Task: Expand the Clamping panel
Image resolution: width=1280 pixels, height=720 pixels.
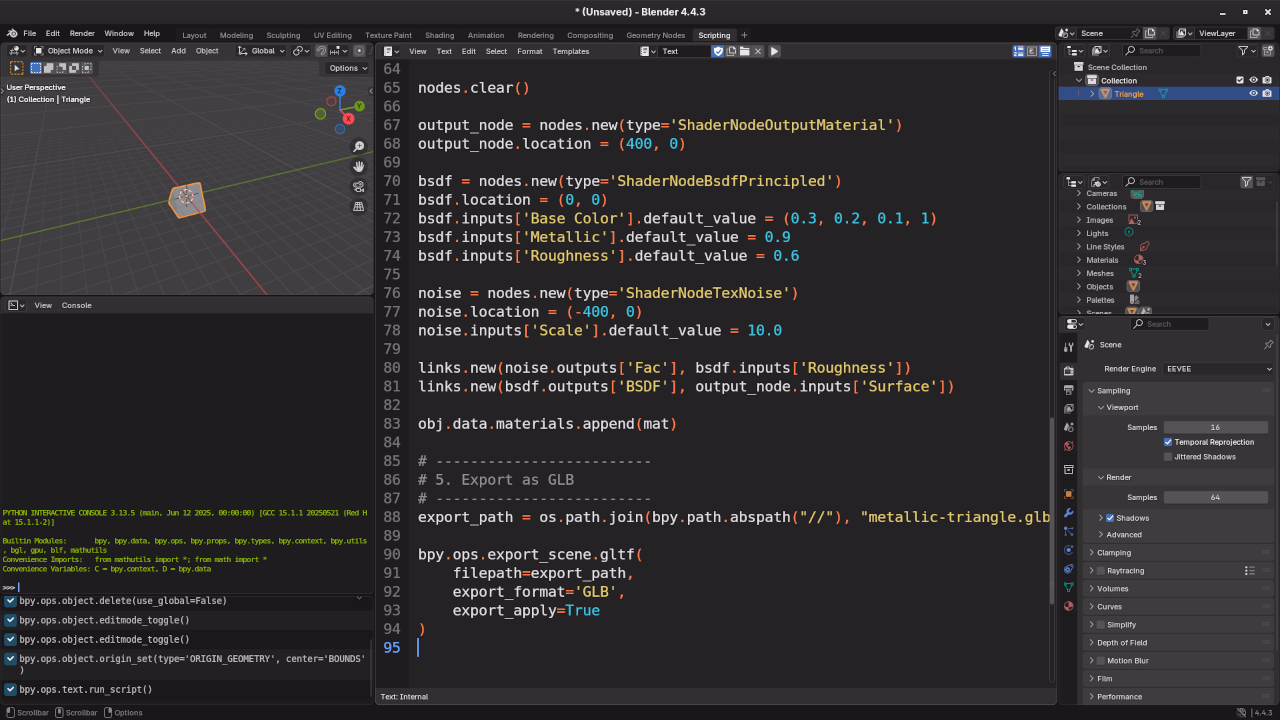Action: tap(1114, 553)
